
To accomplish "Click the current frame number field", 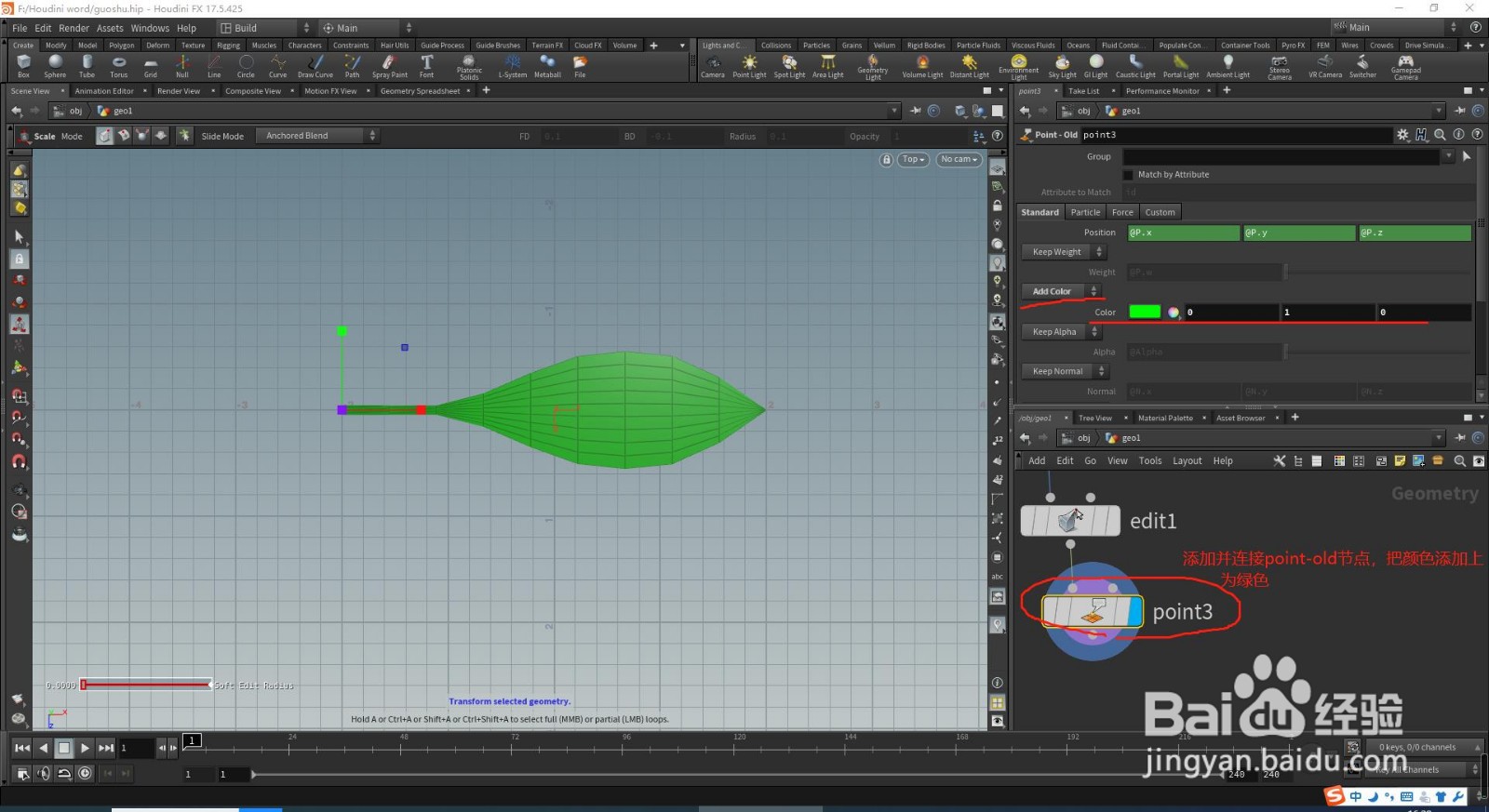I will pyautogui.click(x=136, y=748).
